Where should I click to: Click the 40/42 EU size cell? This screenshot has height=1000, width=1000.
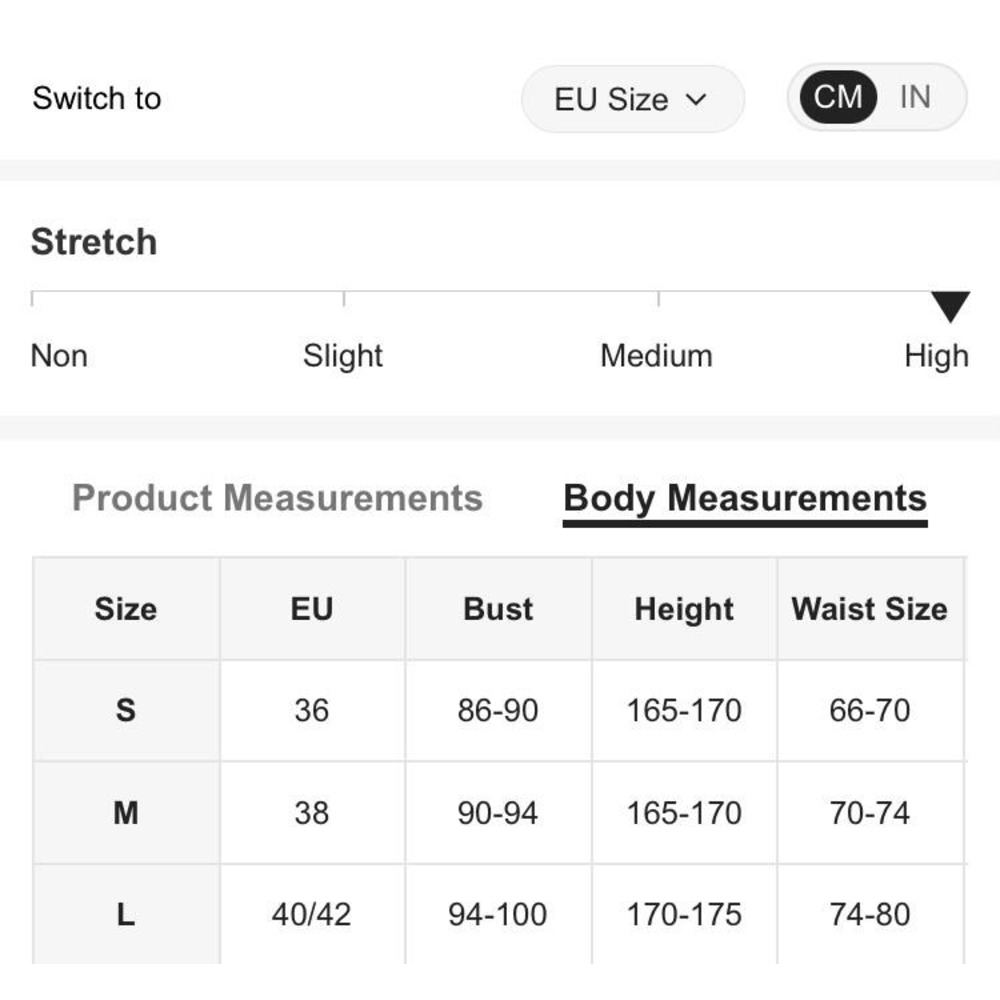[x=311, y=914]
